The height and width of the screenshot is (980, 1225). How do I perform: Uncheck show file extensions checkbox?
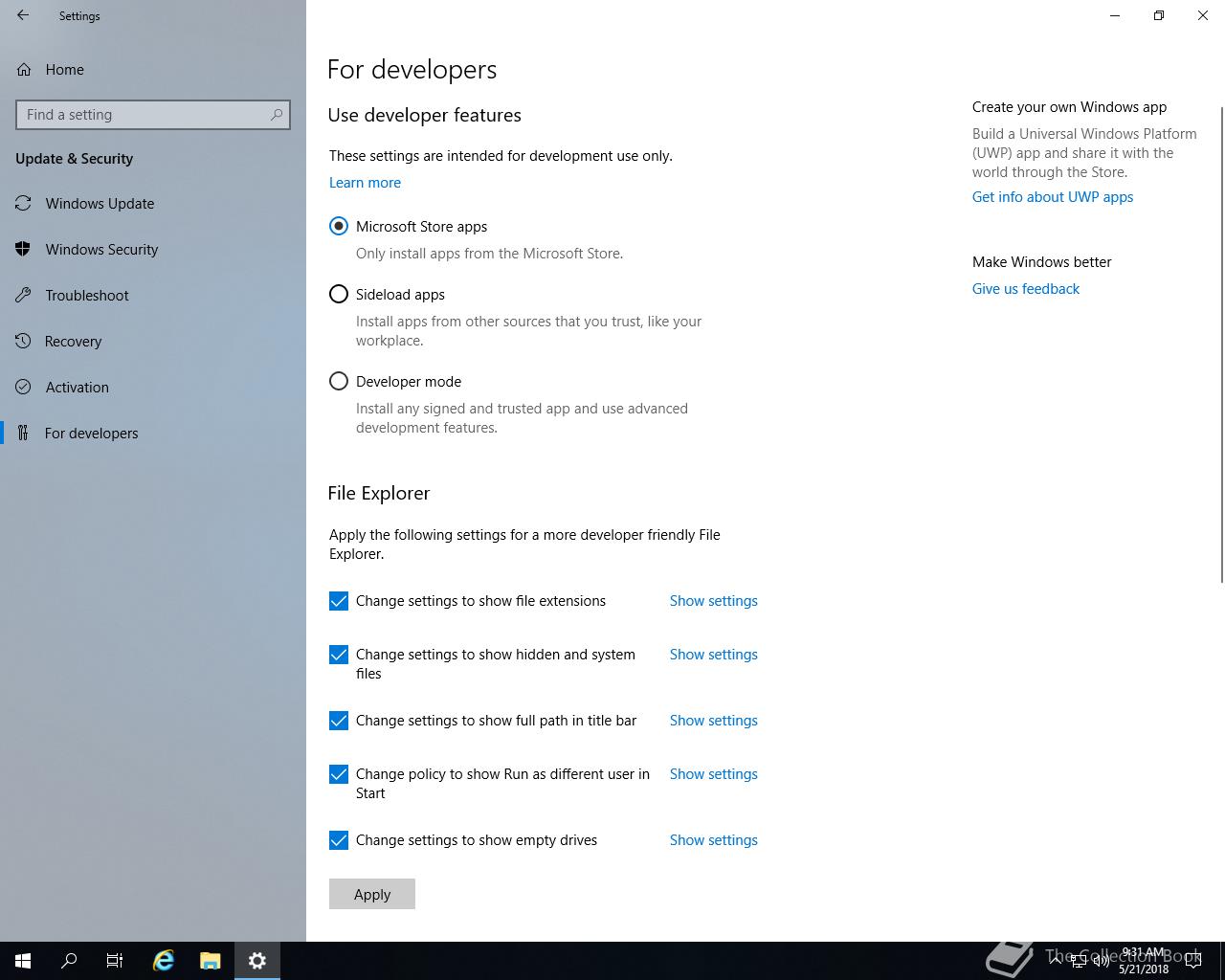pos(339,601)
